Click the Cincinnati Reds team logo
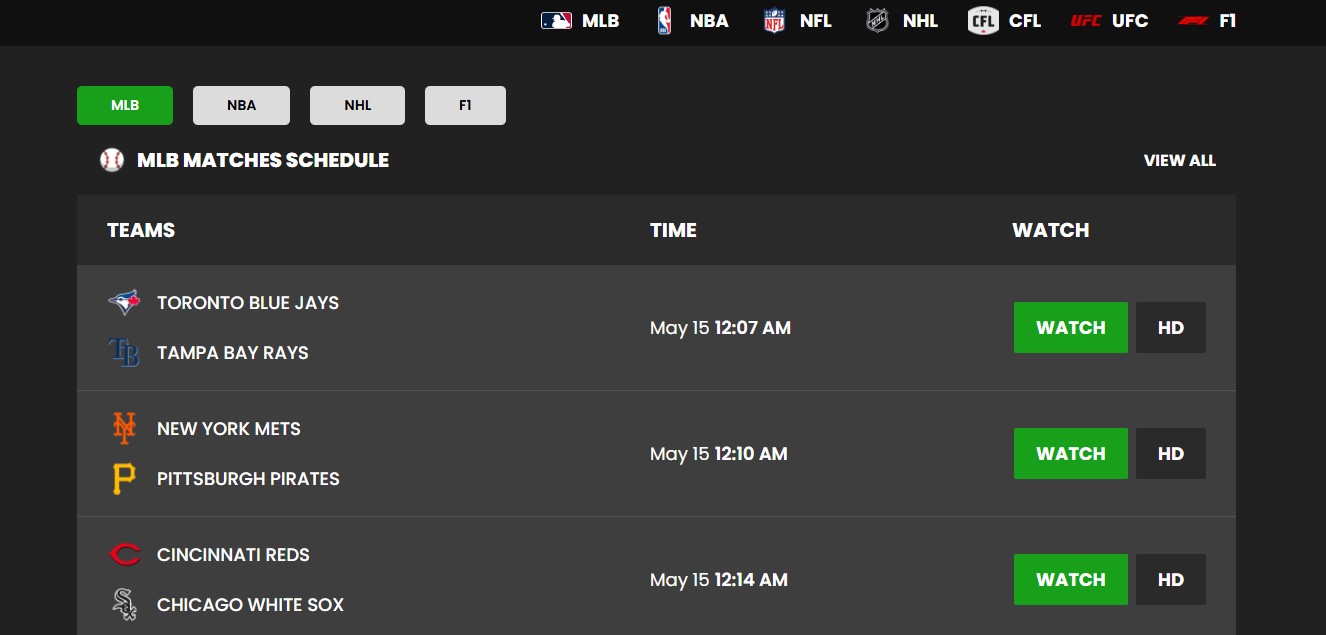The width and height of the screenshot is (1326, 635). coord(124,554)
